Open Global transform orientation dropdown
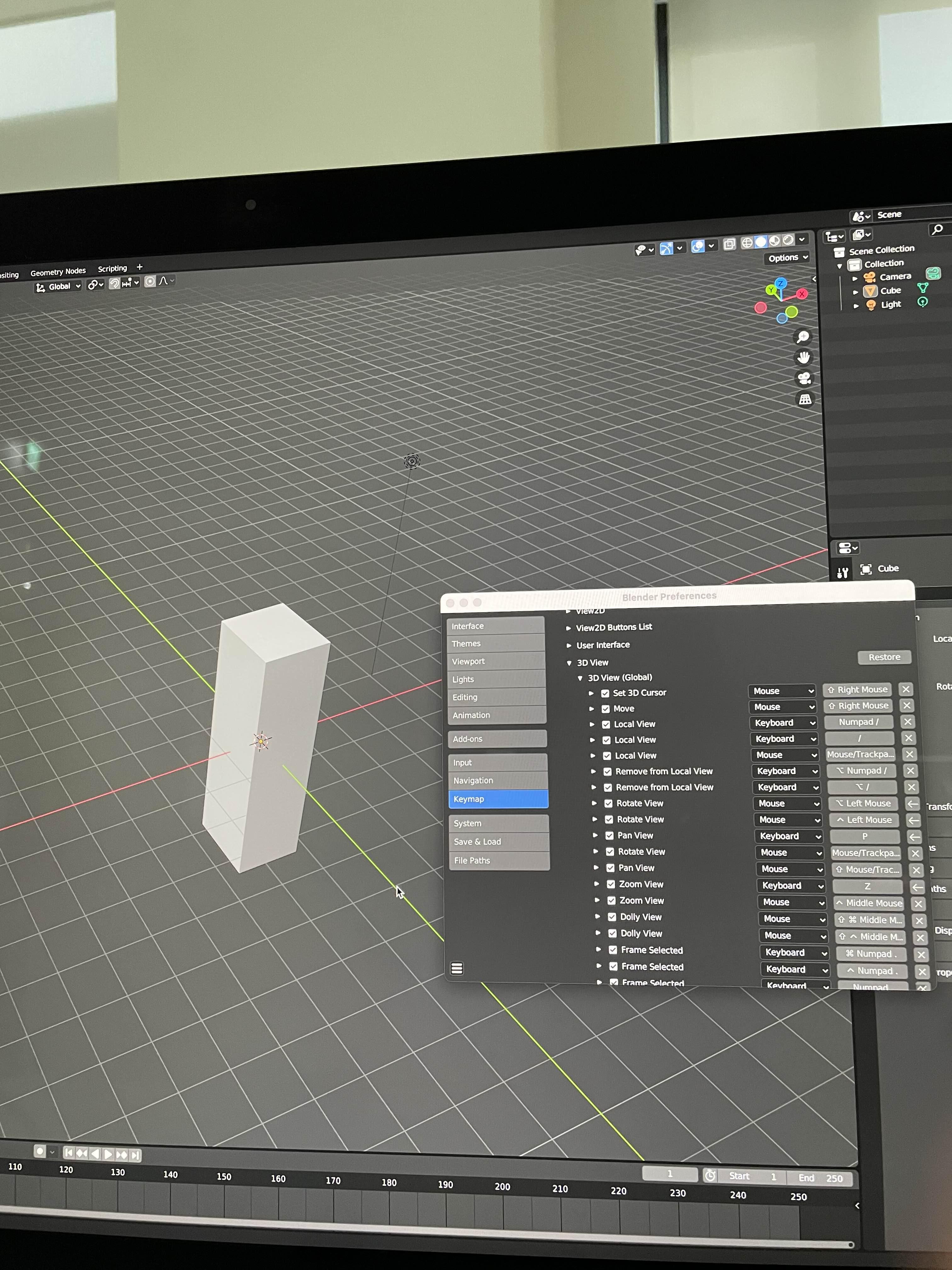This screenshot has width=952, height=1270. 58,287
